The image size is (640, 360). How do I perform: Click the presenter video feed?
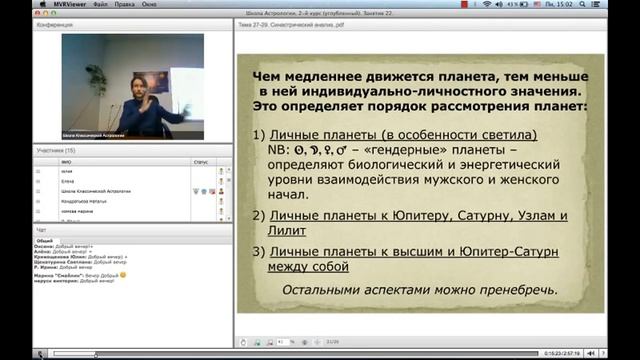click(133, 87)
